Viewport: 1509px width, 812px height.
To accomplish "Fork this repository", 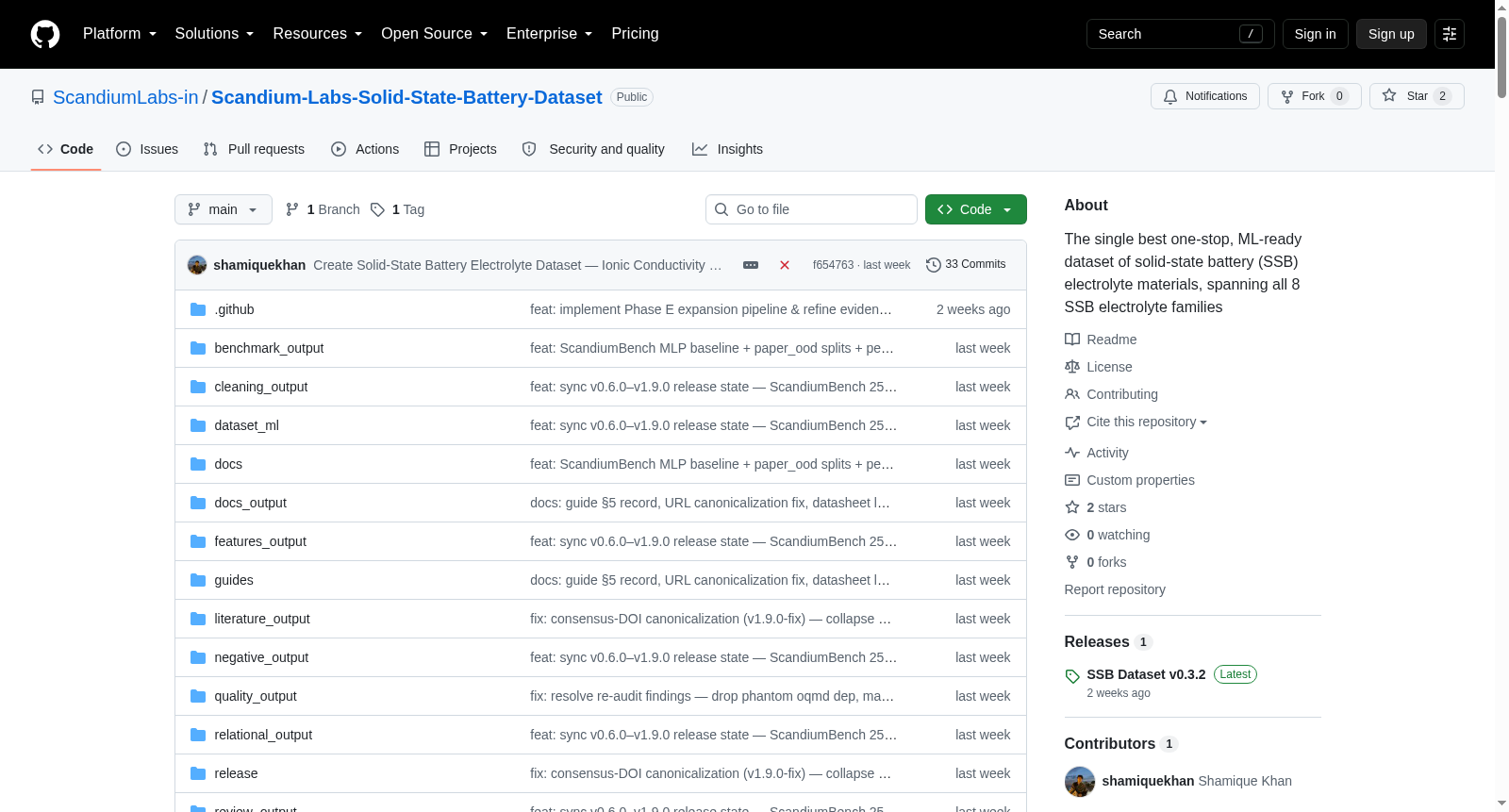I will click(1315, 96).
